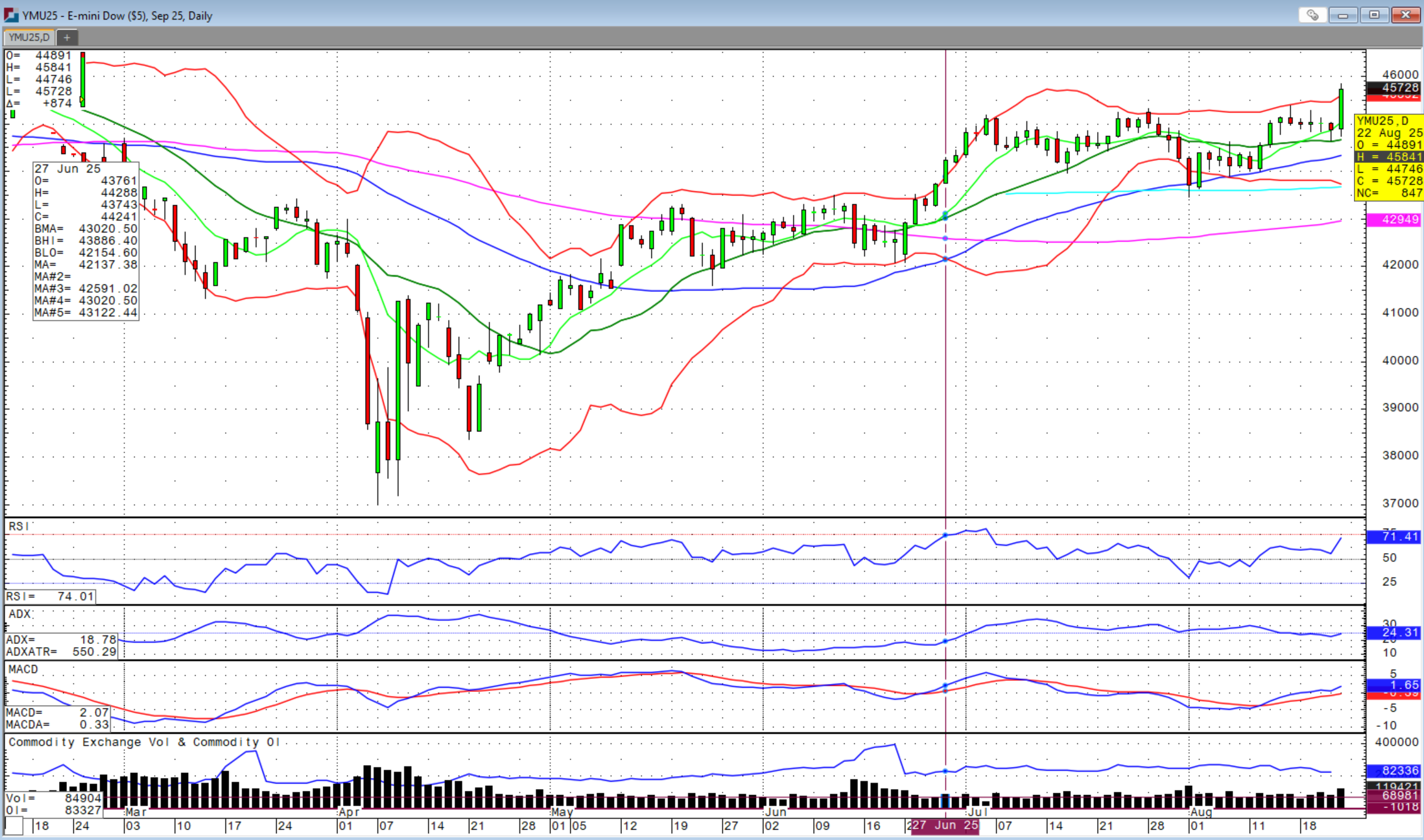The height and width of the screenshot is (840, 1424).
Task: Click the 68981 volume tag
Action: click(1393, 795)
